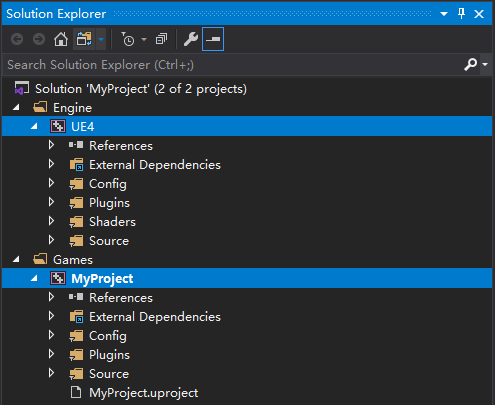The height and width of the screenshot is (405, 495).
Task: Click the Plugins folder icon under UE4
Action: click(76, 203)
